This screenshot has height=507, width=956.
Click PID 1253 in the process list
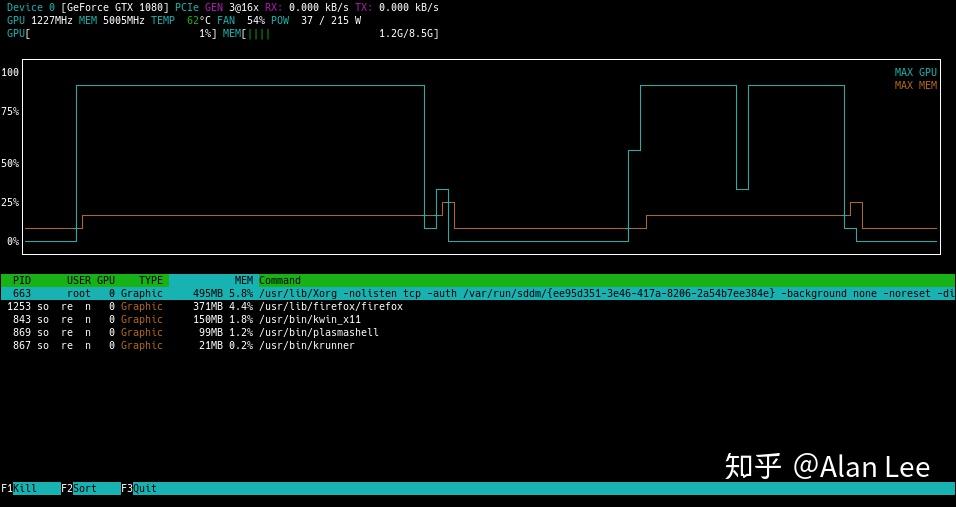tap(19, 307)
